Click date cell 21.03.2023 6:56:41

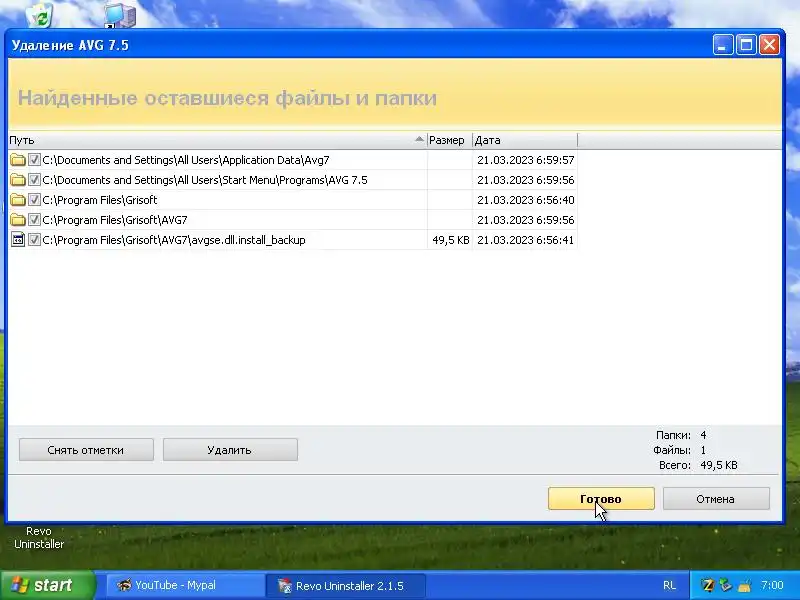pyautogui.click(x=526, y=240)
